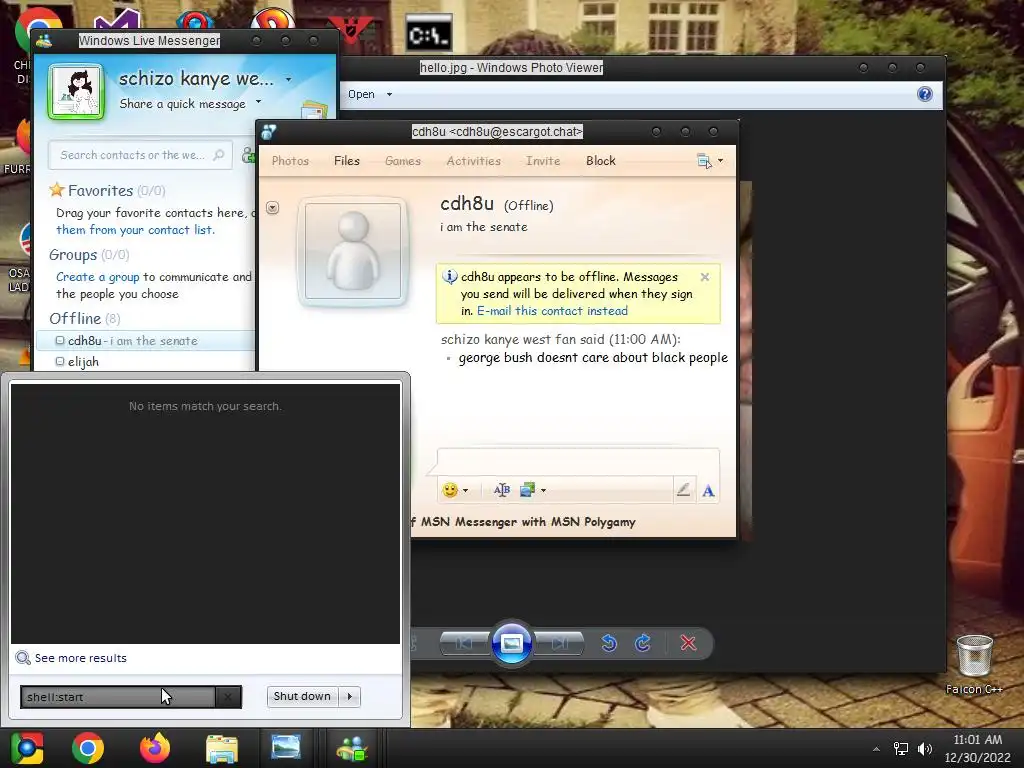The image size is (1024, 768).
Task: Open the clock and date in taskbar
Action: pyautogui.click(x=977, y=748)
